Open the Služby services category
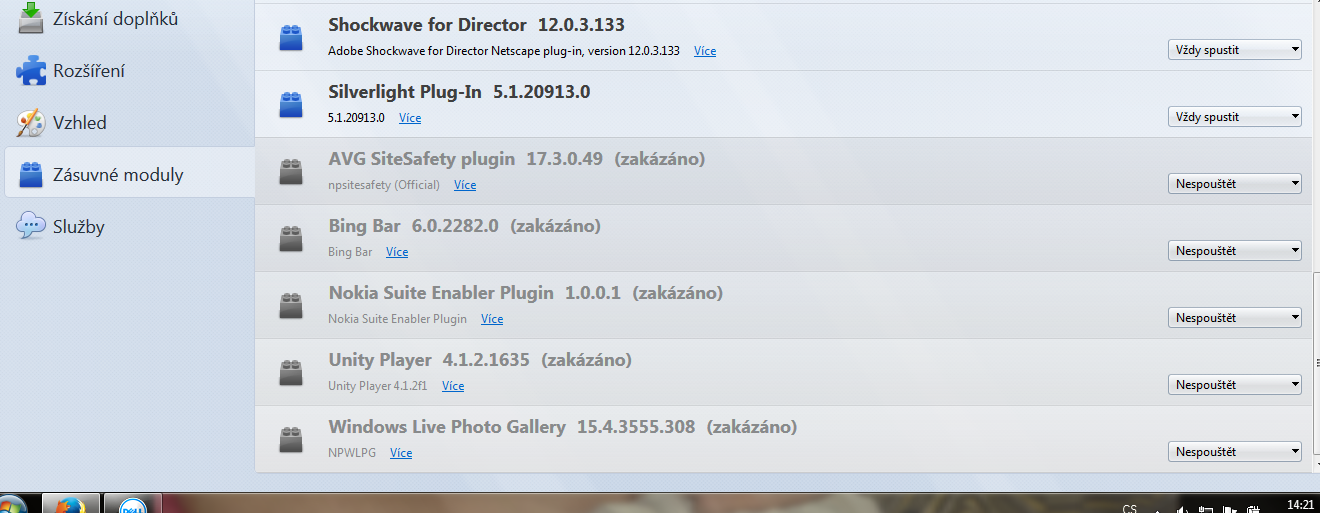 click(78, 227)
